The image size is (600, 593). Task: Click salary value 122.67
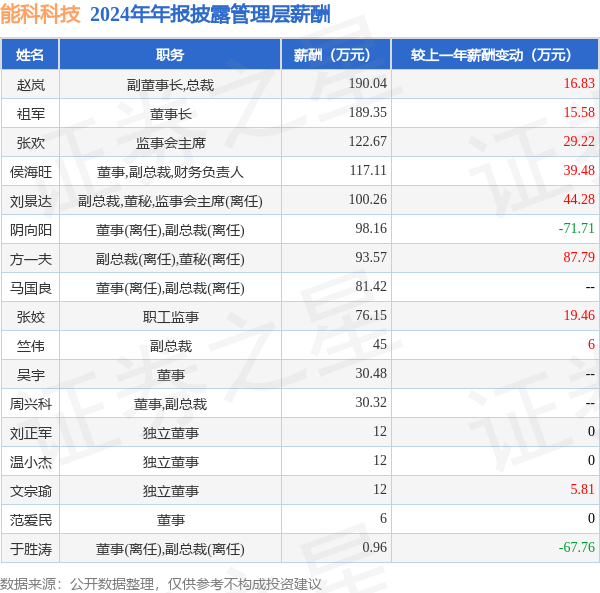coord(368,141)
